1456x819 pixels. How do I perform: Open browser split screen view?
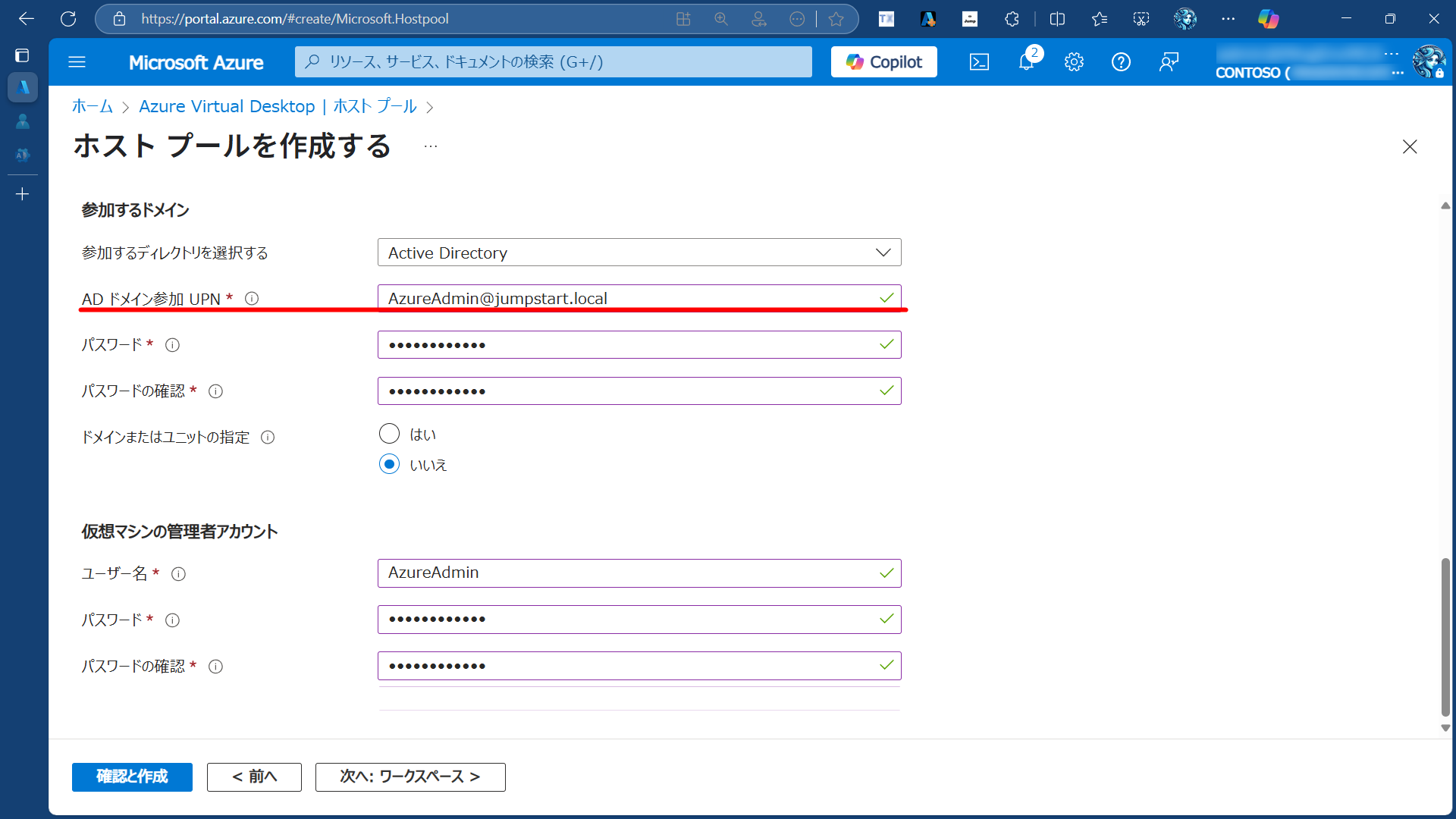click(1057, 19)
